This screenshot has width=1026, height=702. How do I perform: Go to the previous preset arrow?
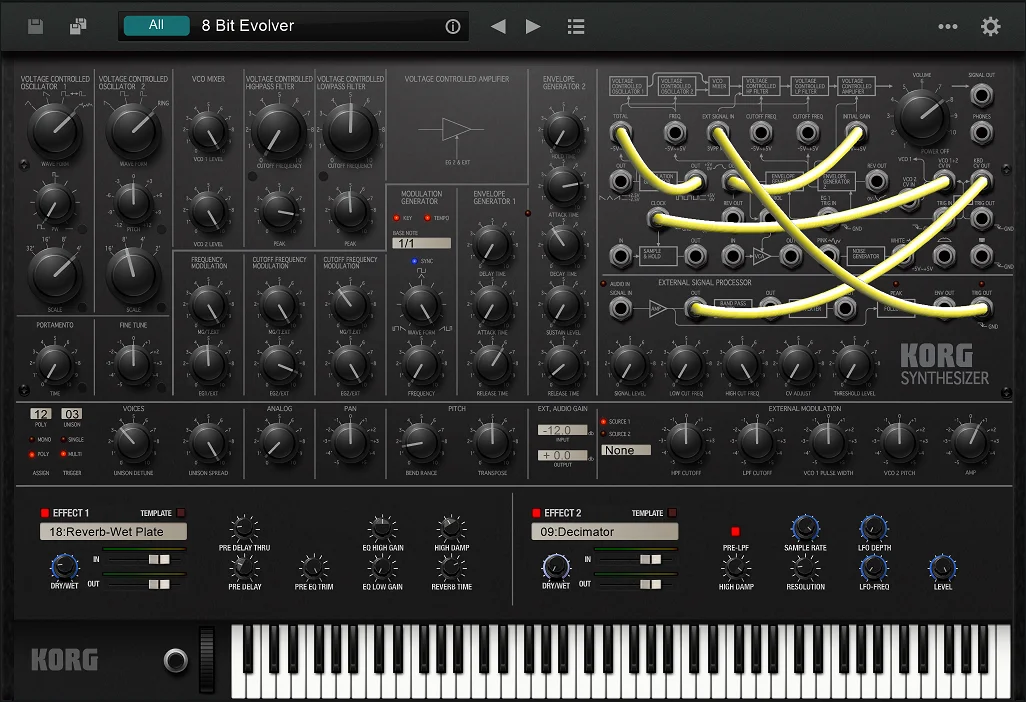(x=498, y=26)
